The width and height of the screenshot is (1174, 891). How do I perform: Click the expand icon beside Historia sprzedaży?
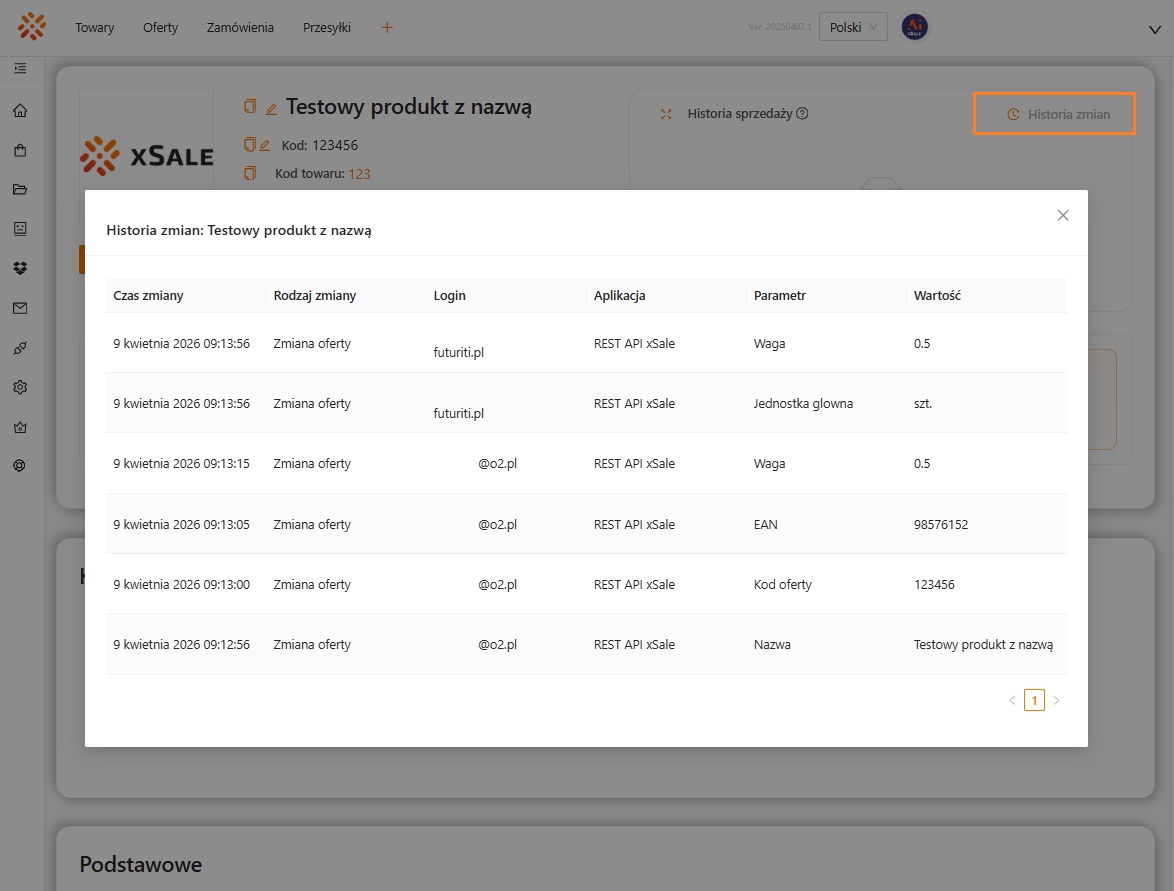pos(666,114)
